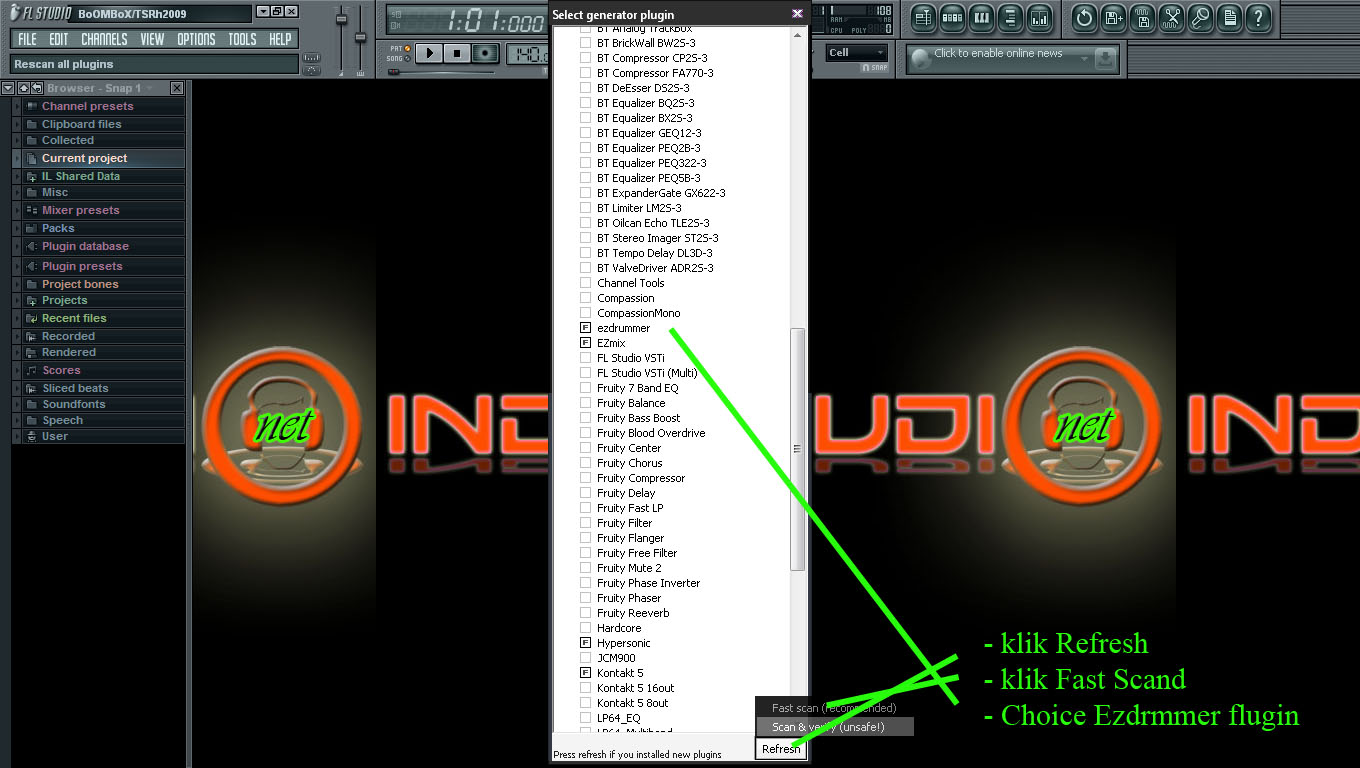Image resolution: width=1360 pixels, height=768 pixels.
Task: Click the save new version icon
Action: (1113, 17)
